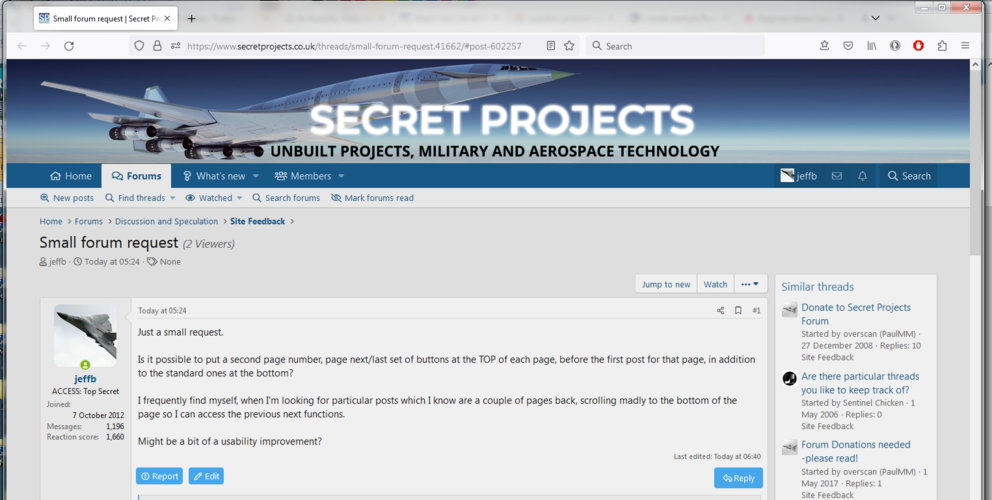This screenshot has height=500, width=992.
Task: Click thread starter jeffb under title
Action: click(x=58, y=261)
